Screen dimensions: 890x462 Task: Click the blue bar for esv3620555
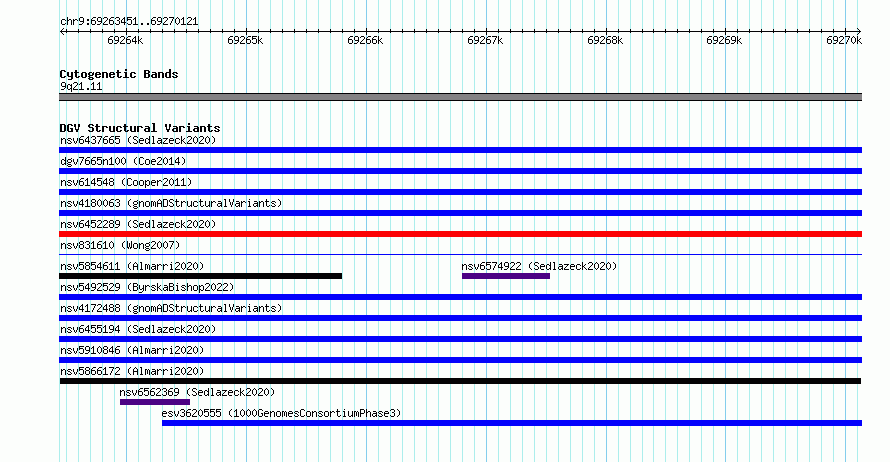pos(512,423)
